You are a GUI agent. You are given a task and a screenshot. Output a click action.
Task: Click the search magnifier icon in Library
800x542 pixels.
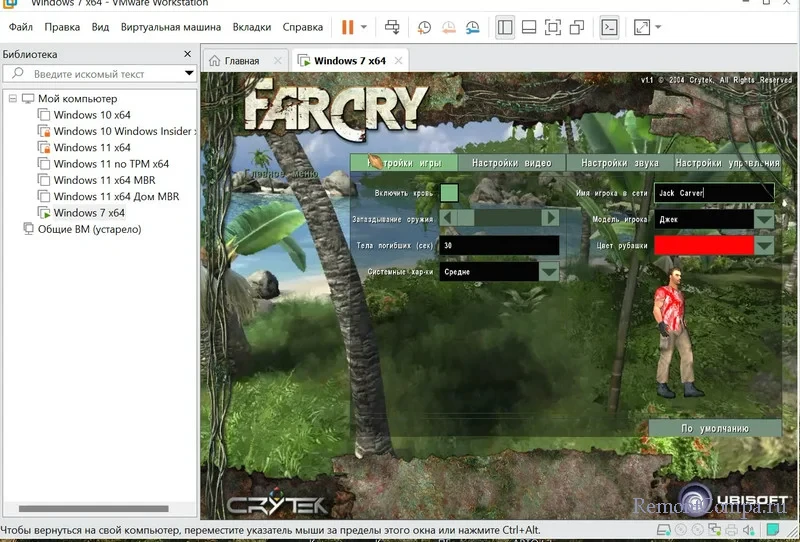tap(18, 73)
